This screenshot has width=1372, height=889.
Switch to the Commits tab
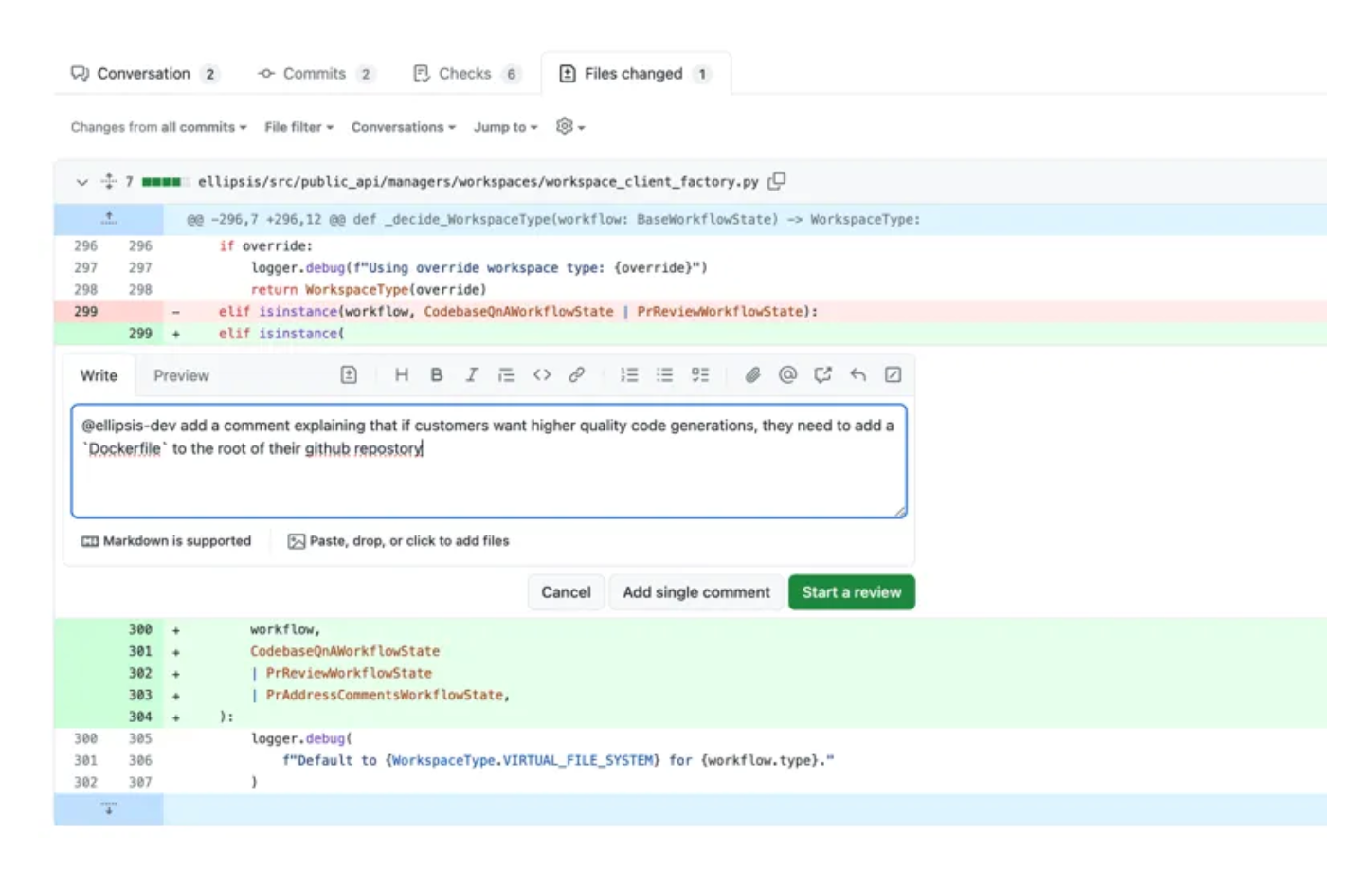[316, 74]
